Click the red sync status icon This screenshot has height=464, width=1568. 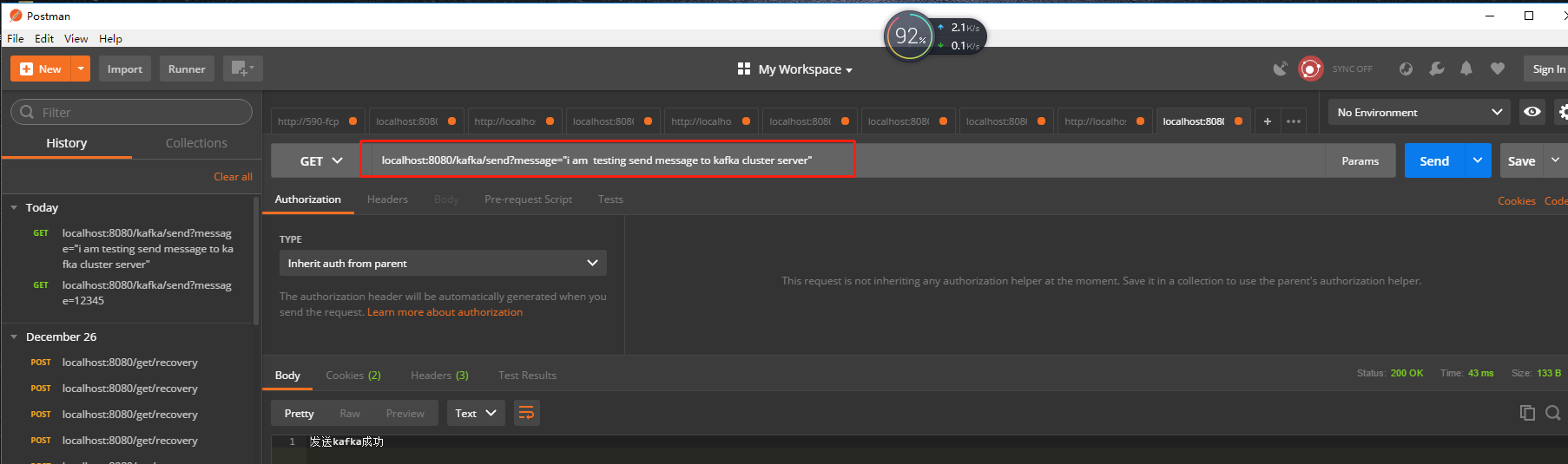(x=1310, y=69)
